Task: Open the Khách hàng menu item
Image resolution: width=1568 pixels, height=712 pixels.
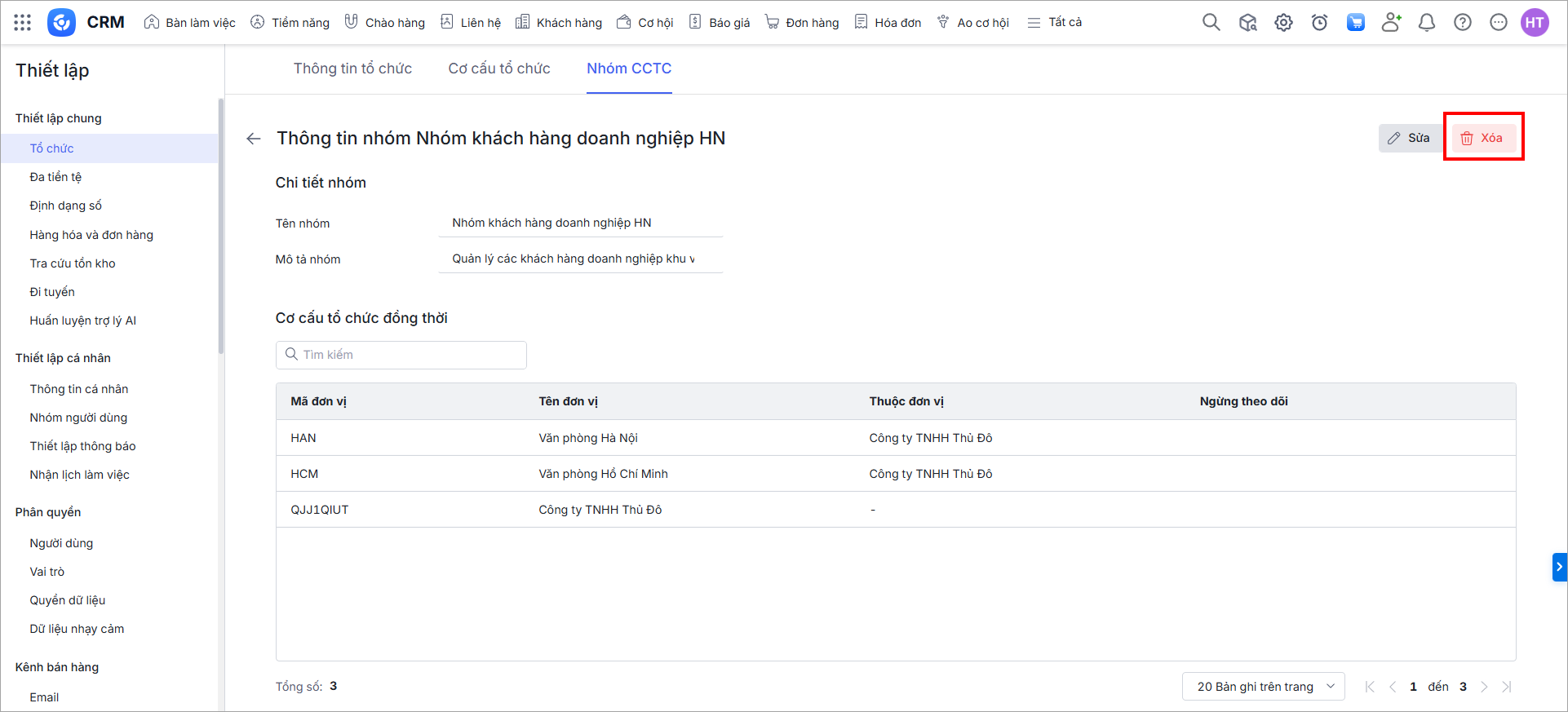Action: pyautogui.click(x=559, y=22)
